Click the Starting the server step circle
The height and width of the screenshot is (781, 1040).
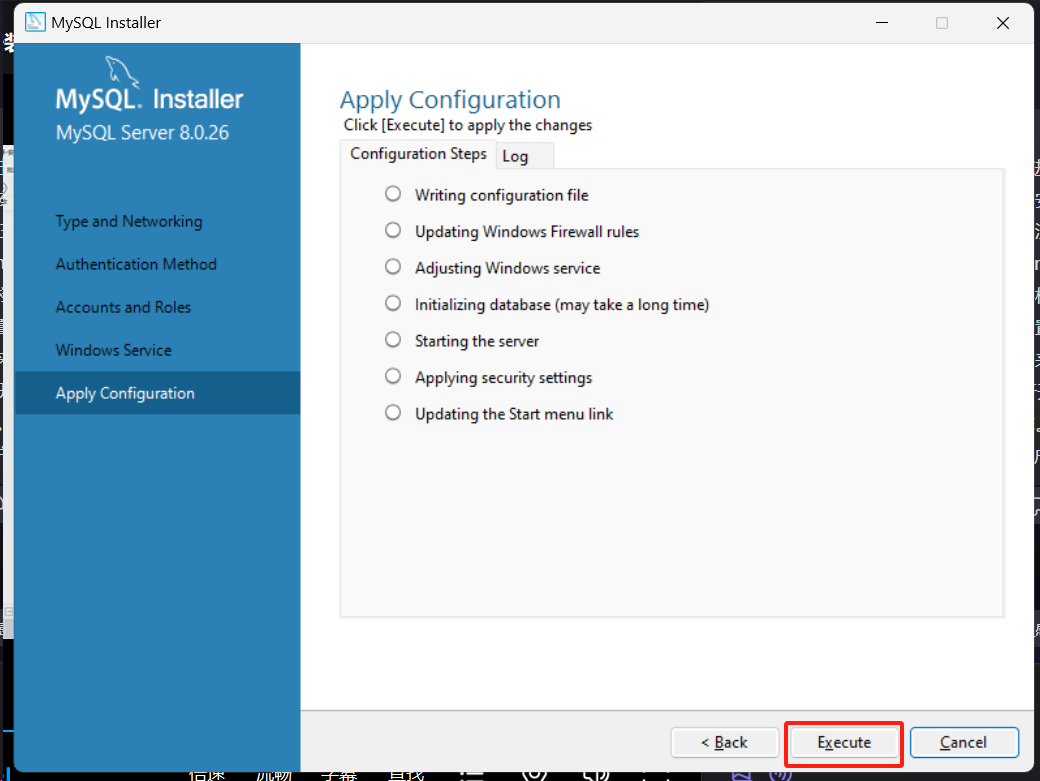[393, 339]
